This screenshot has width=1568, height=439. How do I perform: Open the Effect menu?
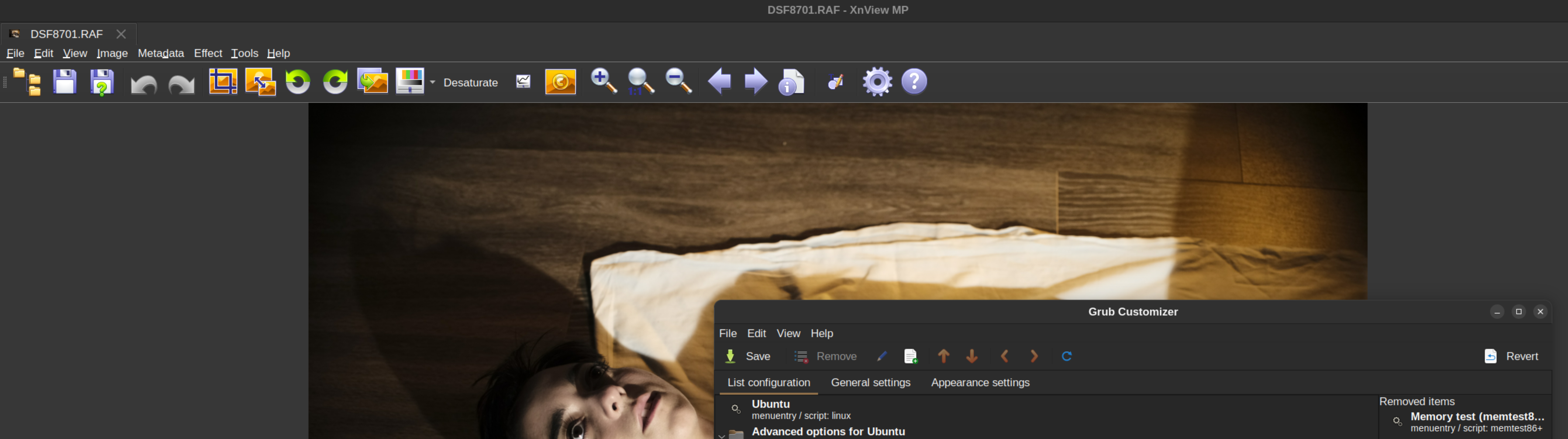208,54
